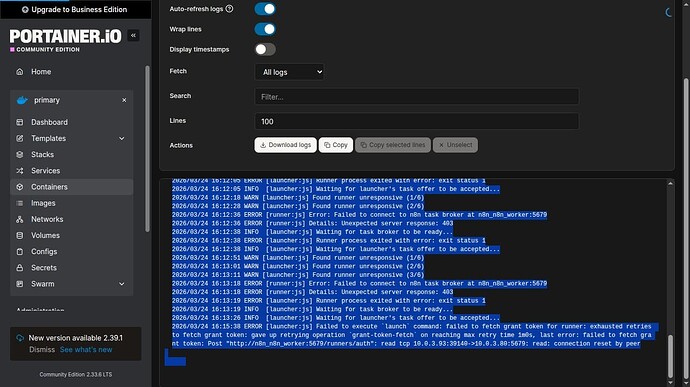The height and width of the screenshot is (387, 690).
Task: Click the See what's new link
Action: tap(86, 350)
